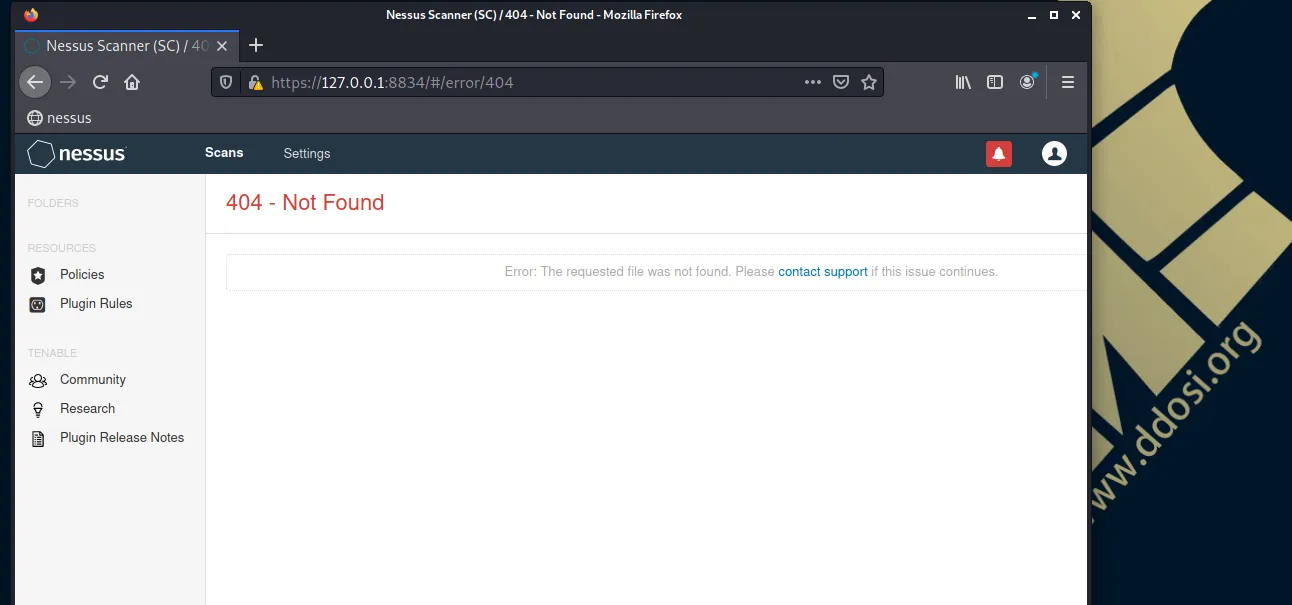
Task: Open the Settings tab
Action: (x=306, y=154)
